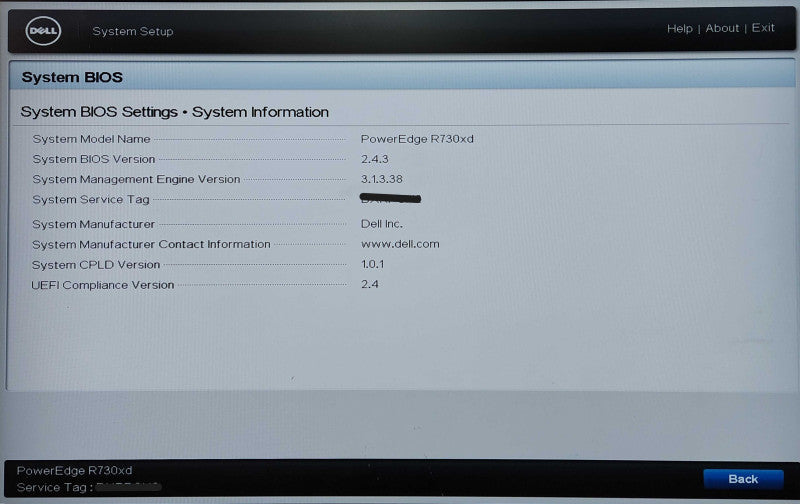Image resolution: width=800 pixels, height=504 pixels.
Task: Select the System Model Name label
Action: coord(91,139)
